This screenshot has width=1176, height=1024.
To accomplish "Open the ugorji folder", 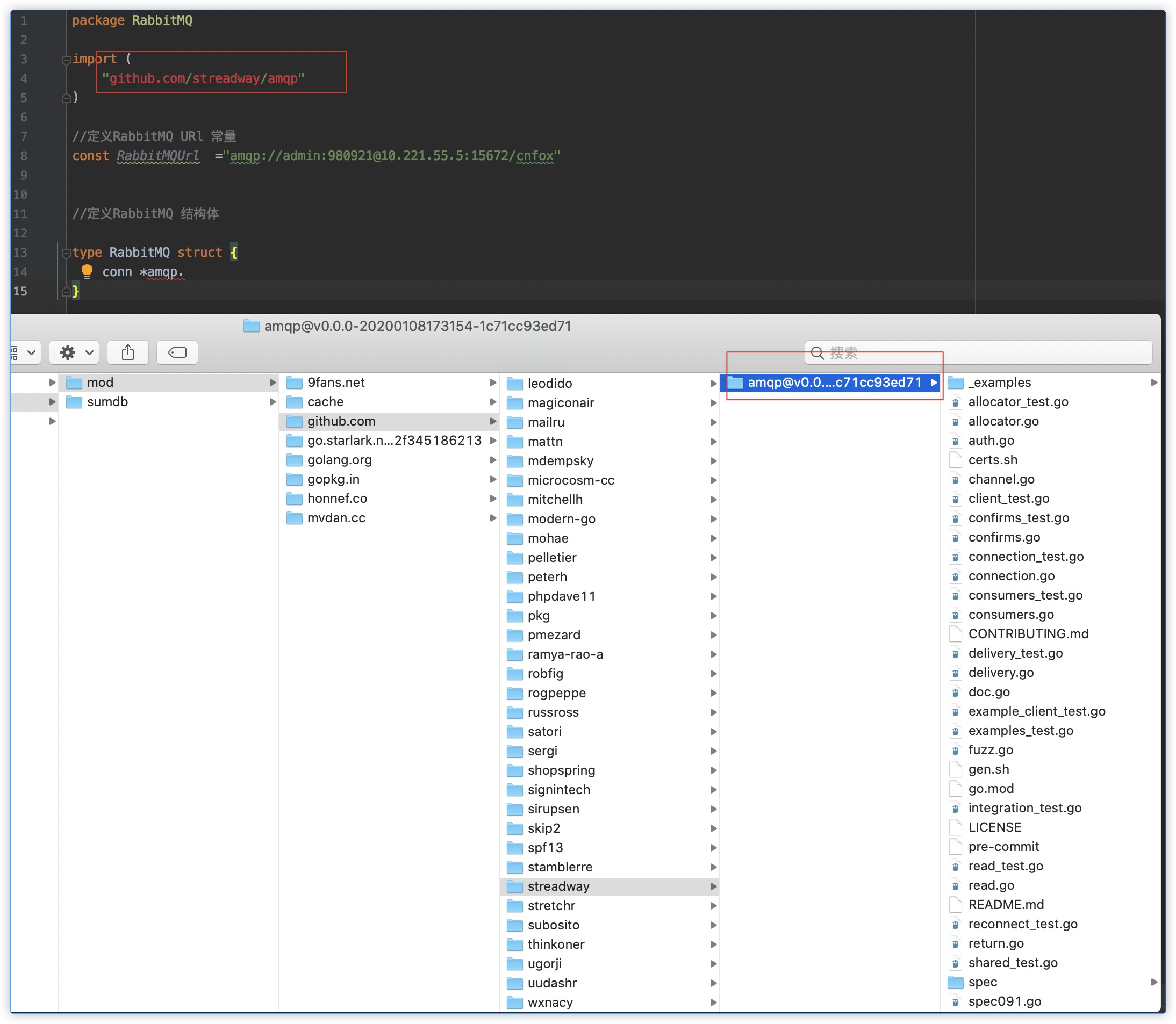I will (610, 964).
